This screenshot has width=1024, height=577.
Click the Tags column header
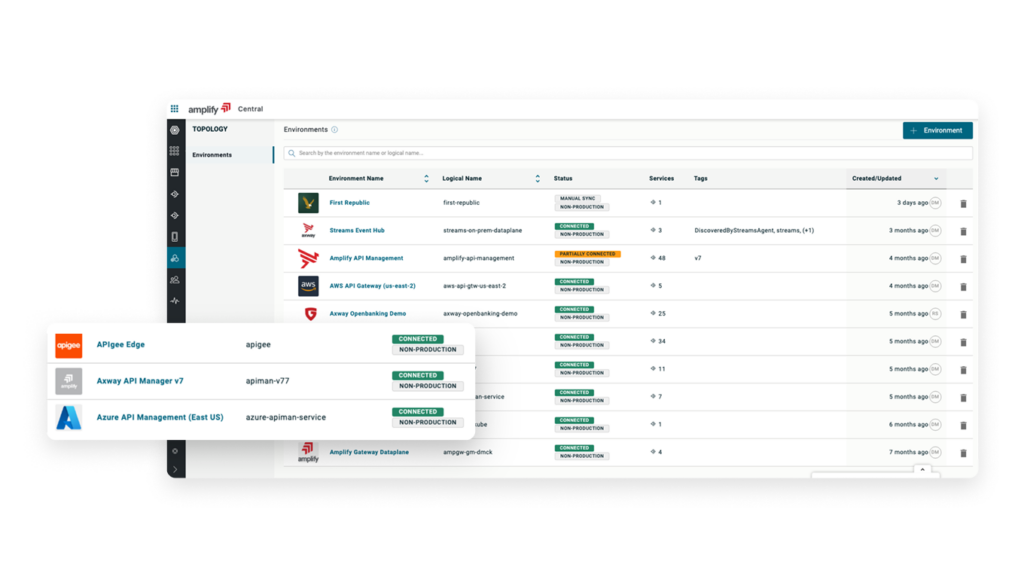pyautogui.click(x=700, y=178)
